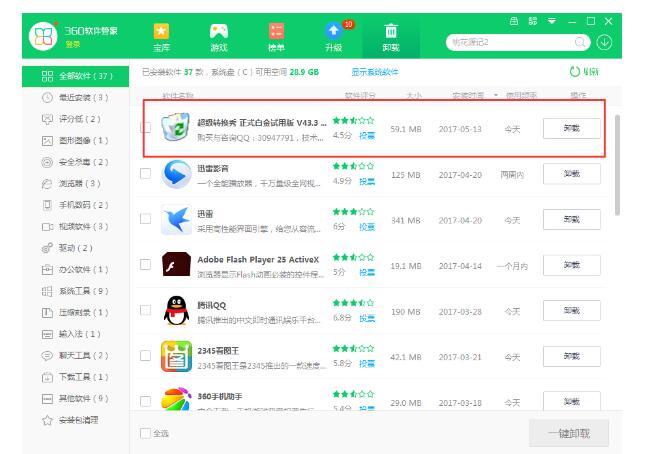The height and width of the screenshot is (454, 655).
Task: Open the 榜单 rankings icon
Action: [277, 36]
